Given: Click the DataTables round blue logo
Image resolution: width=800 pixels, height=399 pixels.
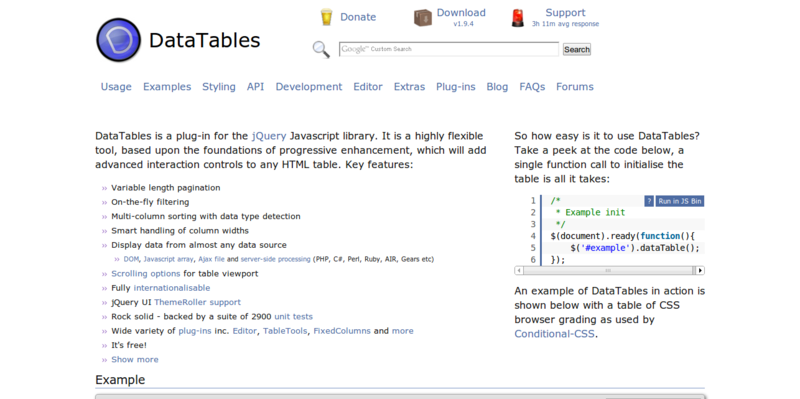Looking at the screenshot, I should pyautogui.click(x=118, y=40).
